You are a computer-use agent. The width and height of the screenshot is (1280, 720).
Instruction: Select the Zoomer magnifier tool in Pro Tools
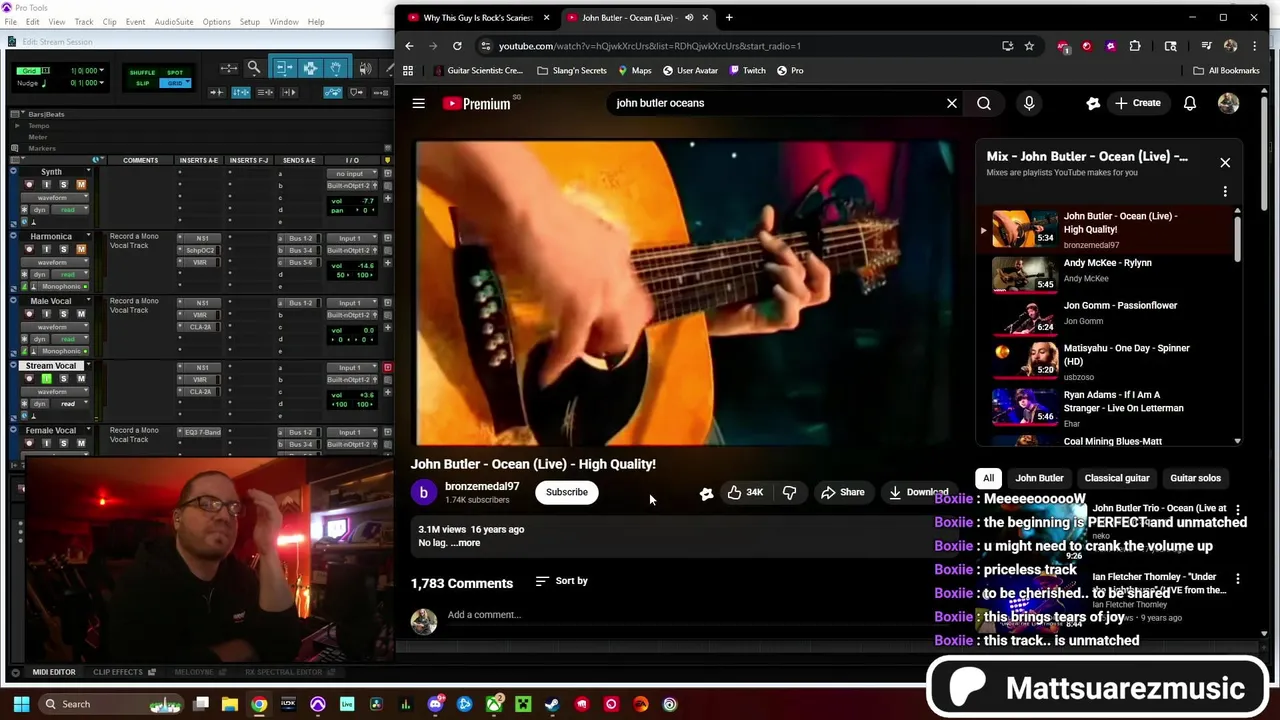click(254, 68)
